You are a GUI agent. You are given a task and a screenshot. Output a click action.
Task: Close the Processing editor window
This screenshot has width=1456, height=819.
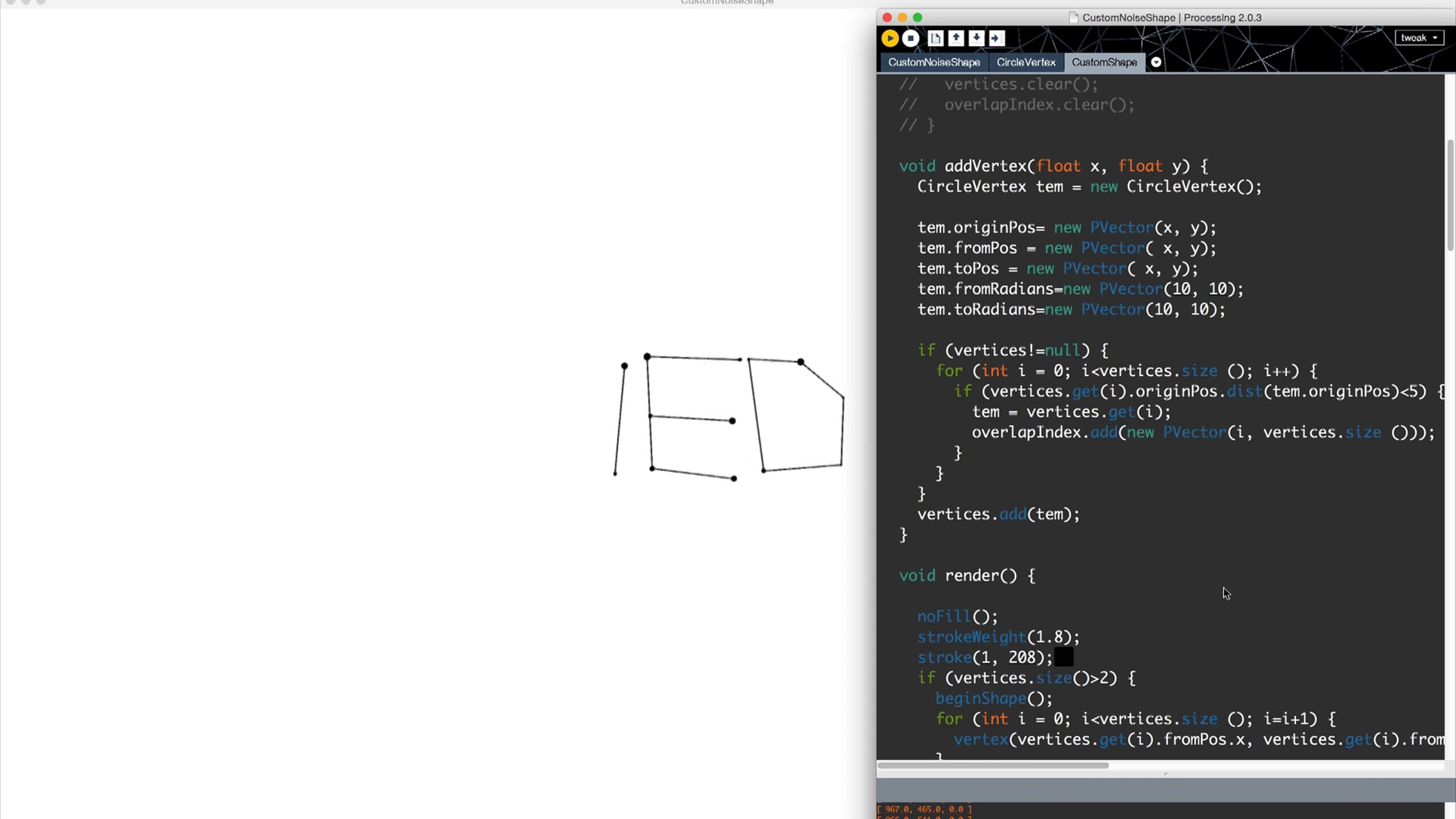coord(887,18)
